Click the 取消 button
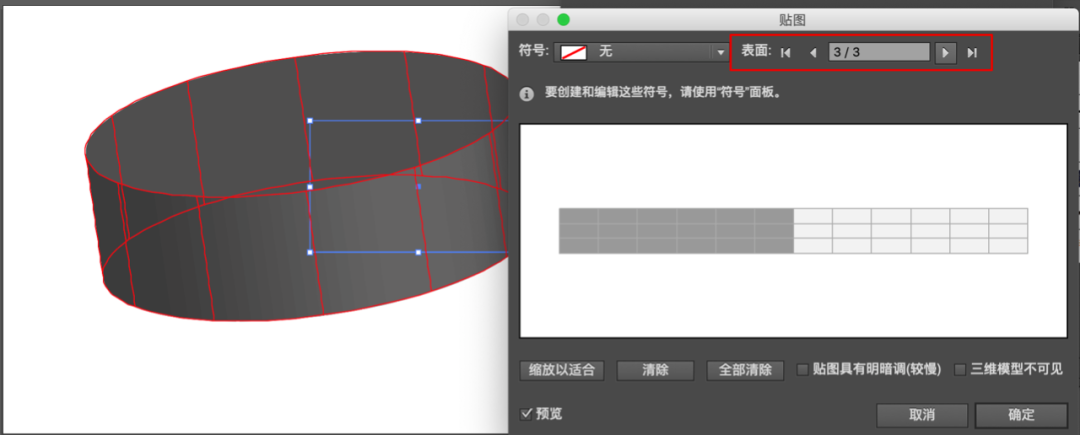 point(922,414)
